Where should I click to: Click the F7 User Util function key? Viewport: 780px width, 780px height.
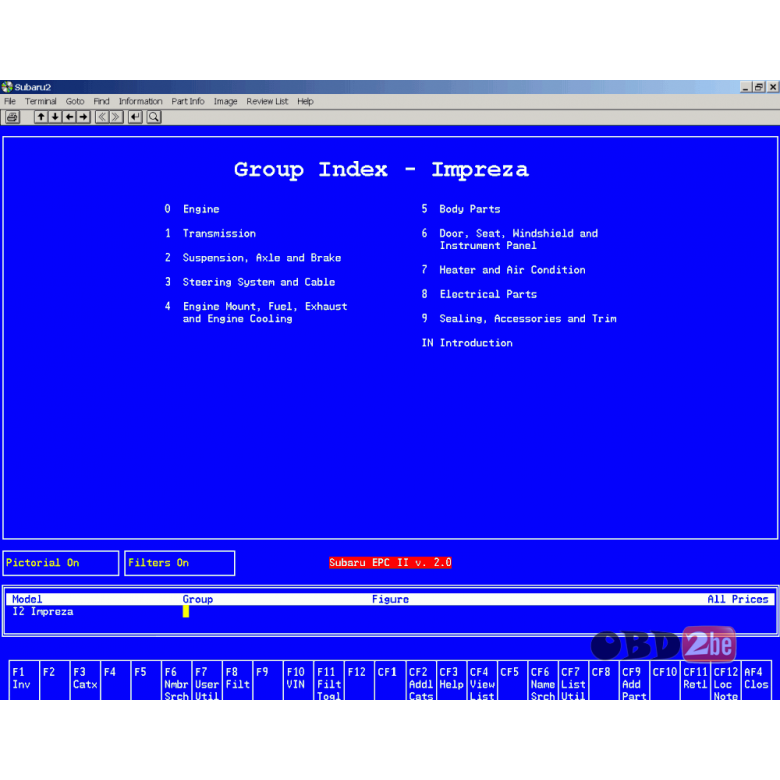tap(206, 680)
